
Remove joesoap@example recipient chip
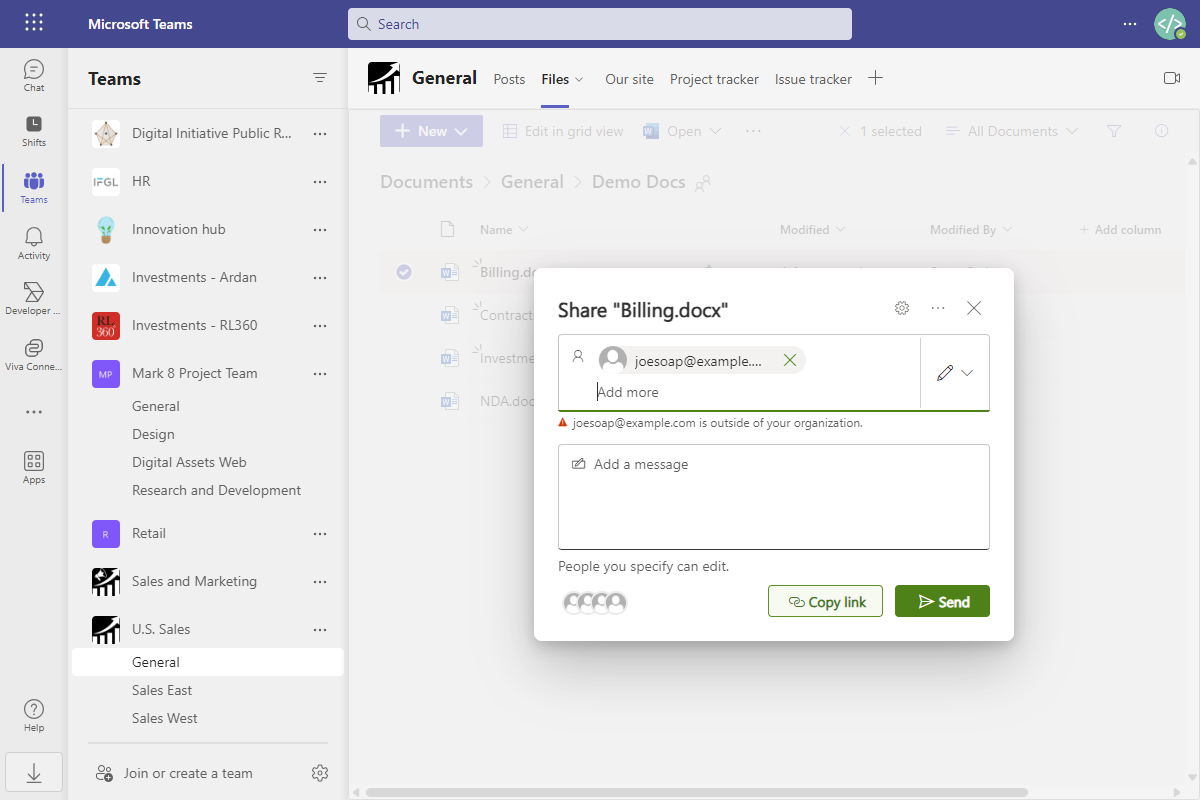790,360
